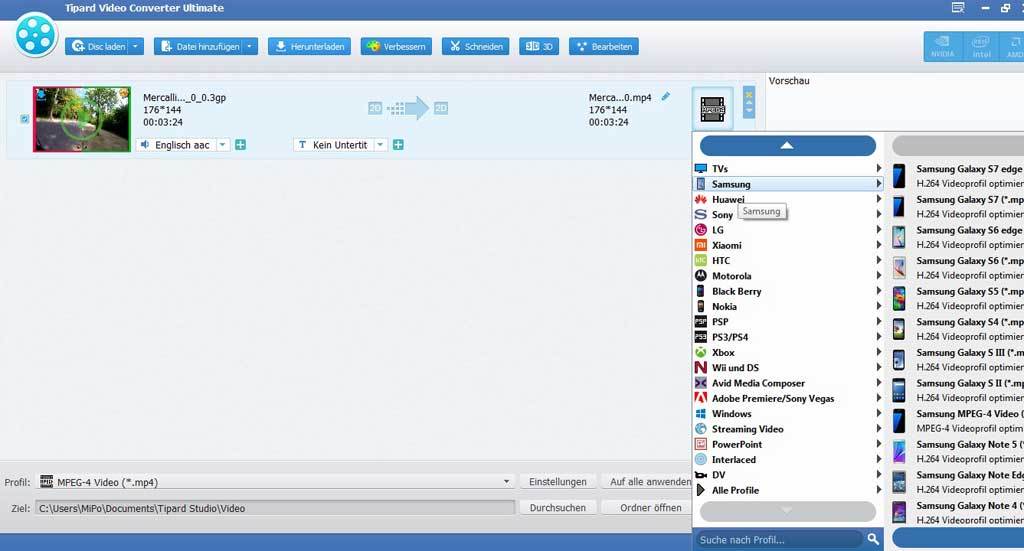Click the Black Berry phone icon
The height and width of the screenshot is (551, 1024).
(701, 291)
